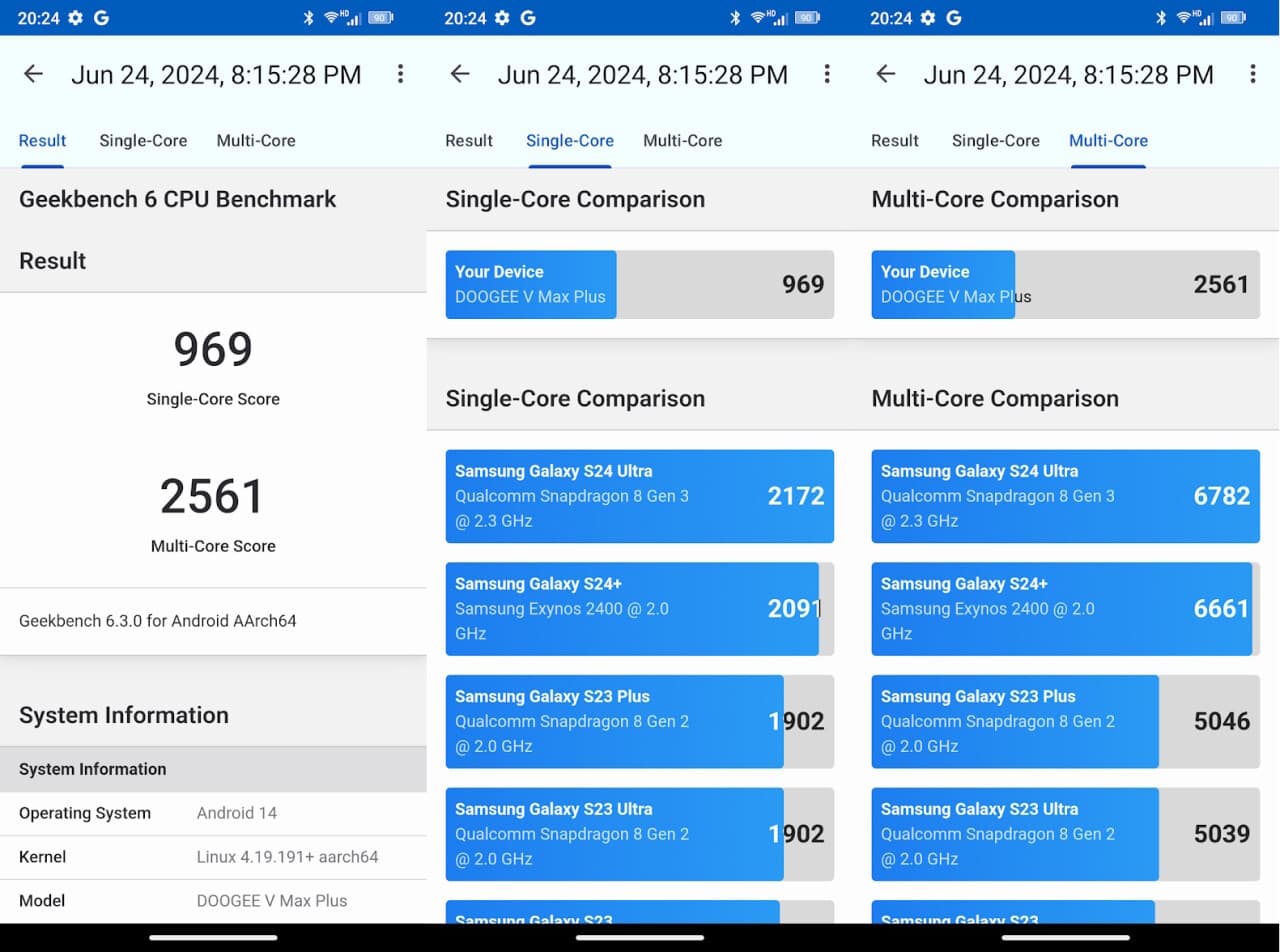The width and height of the screenshot is (1280, 952).
Task: Select the active Multi-Core tab on the Multi-Core comparison screen
Action: (1108, 141)
